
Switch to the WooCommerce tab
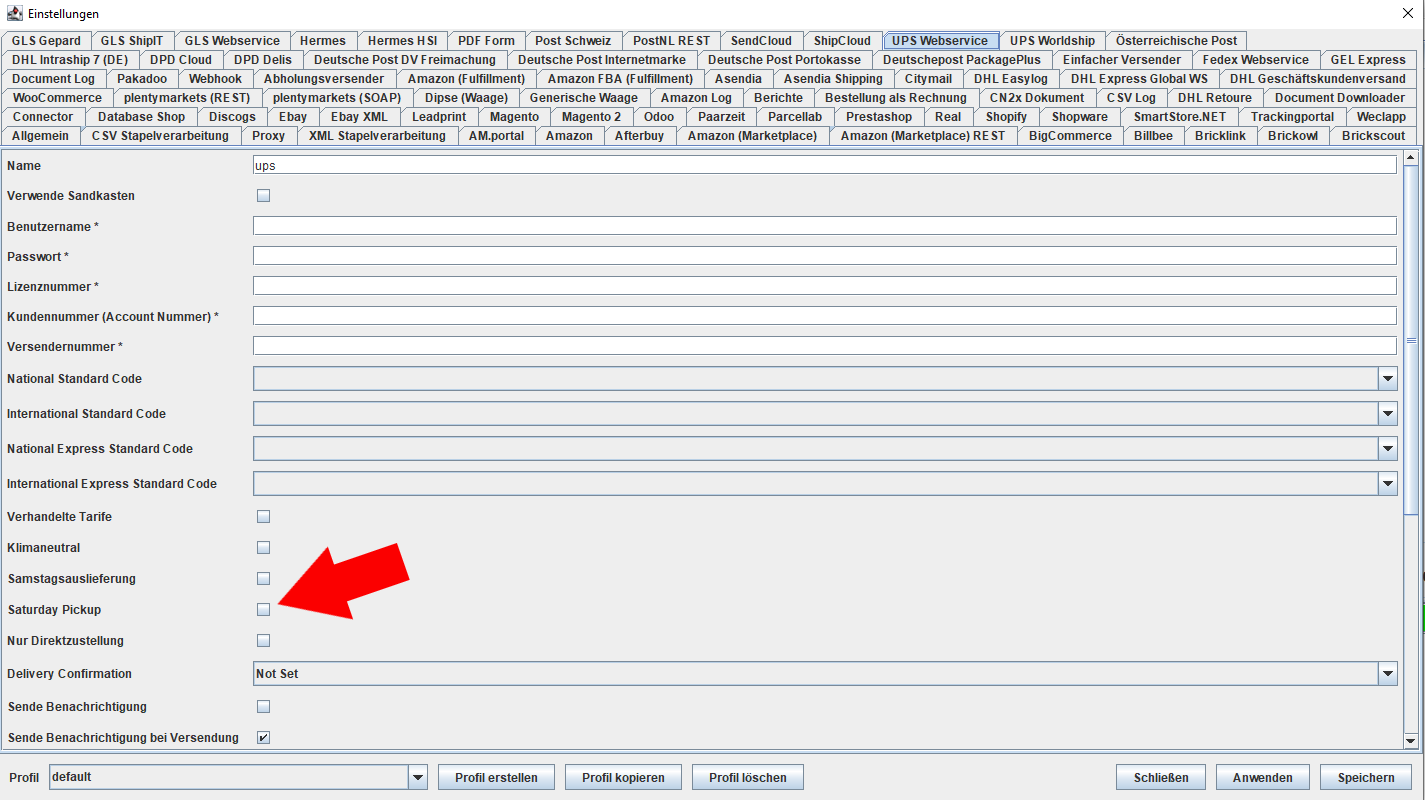[57, 98]
